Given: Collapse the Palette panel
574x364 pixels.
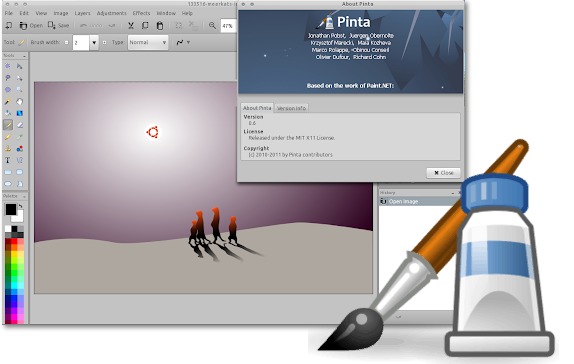Looking at the screenshot, I should point(24,196).
